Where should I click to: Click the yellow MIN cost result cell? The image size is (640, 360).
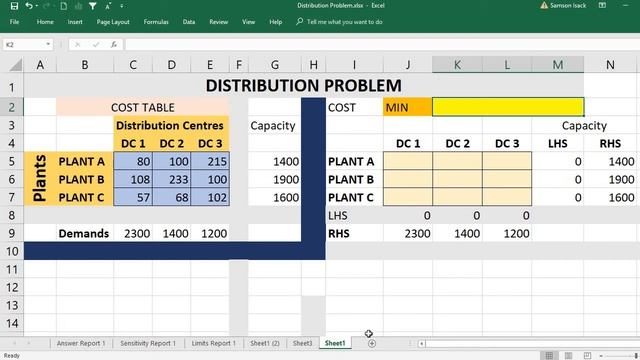[508, 107]
